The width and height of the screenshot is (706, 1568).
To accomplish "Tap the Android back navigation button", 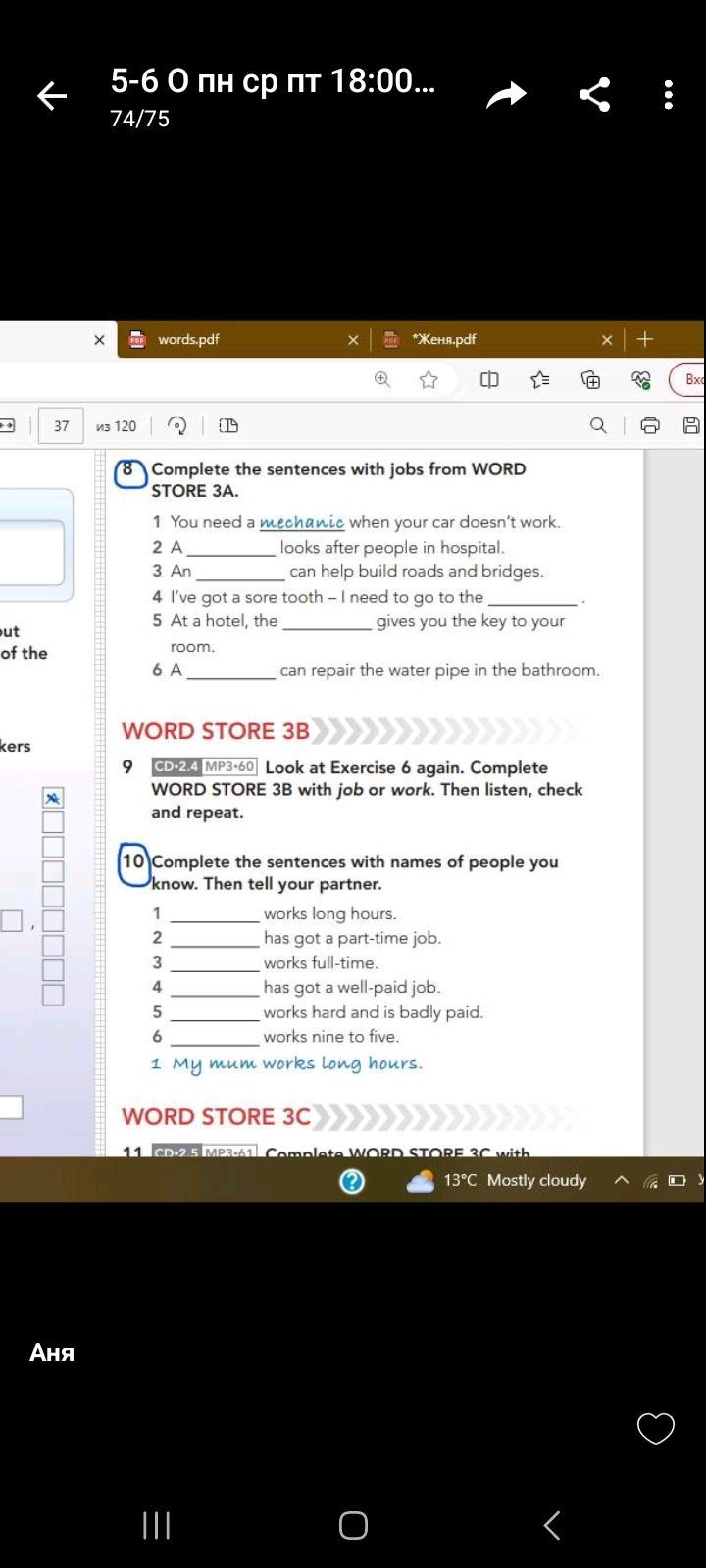I will click(x=552, y=1525).
